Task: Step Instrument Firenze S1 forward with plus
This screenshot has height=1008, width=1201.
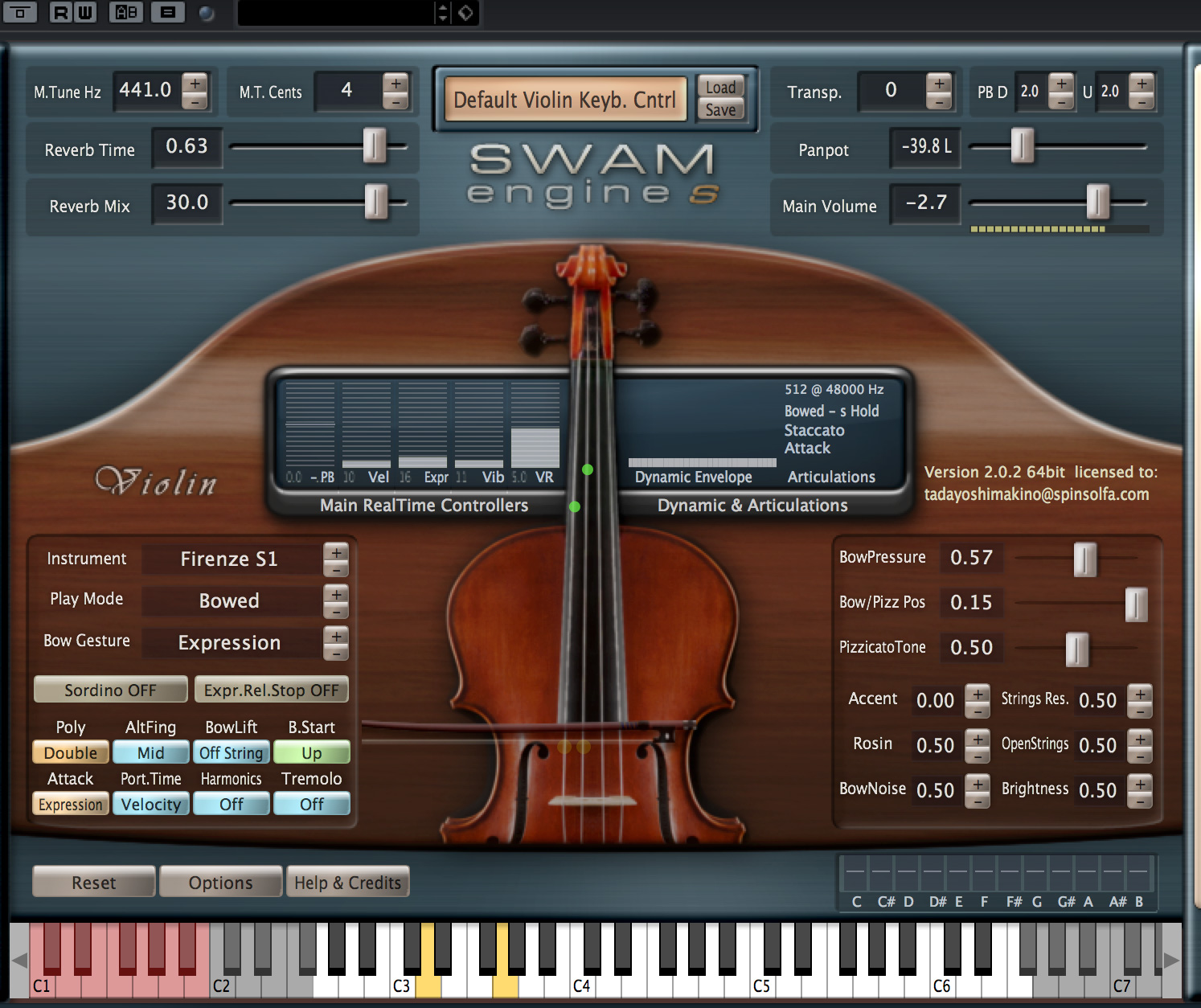Action: coord(335,551)
